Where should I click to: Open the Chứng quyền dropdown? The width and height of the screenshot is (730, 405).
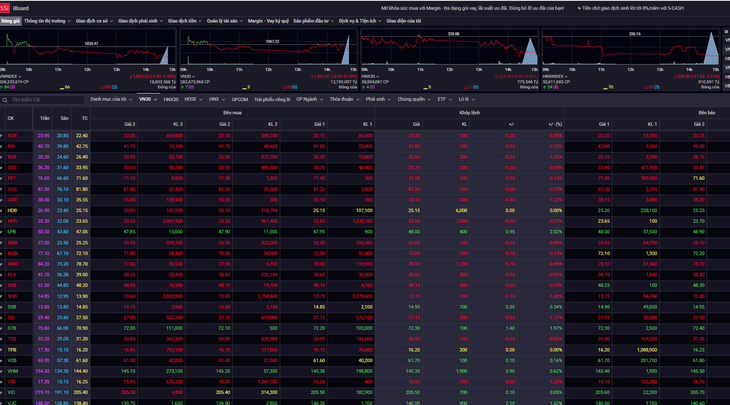tap(414, 99)
